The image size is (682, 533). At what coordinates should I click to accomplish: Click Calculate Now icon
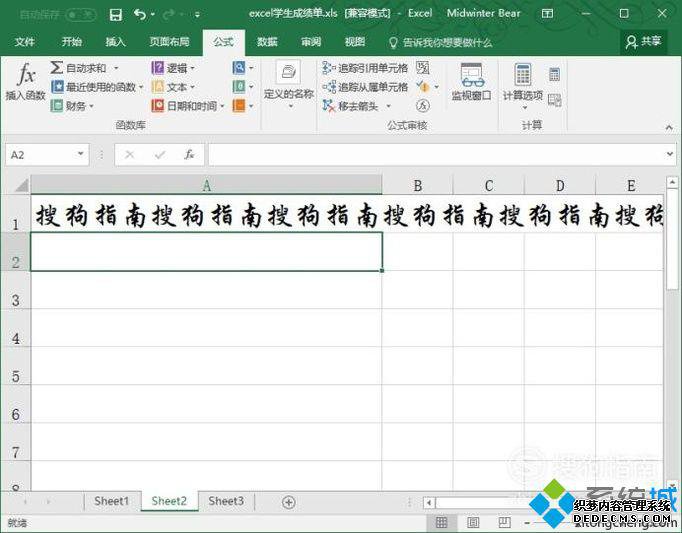[555, 74]
